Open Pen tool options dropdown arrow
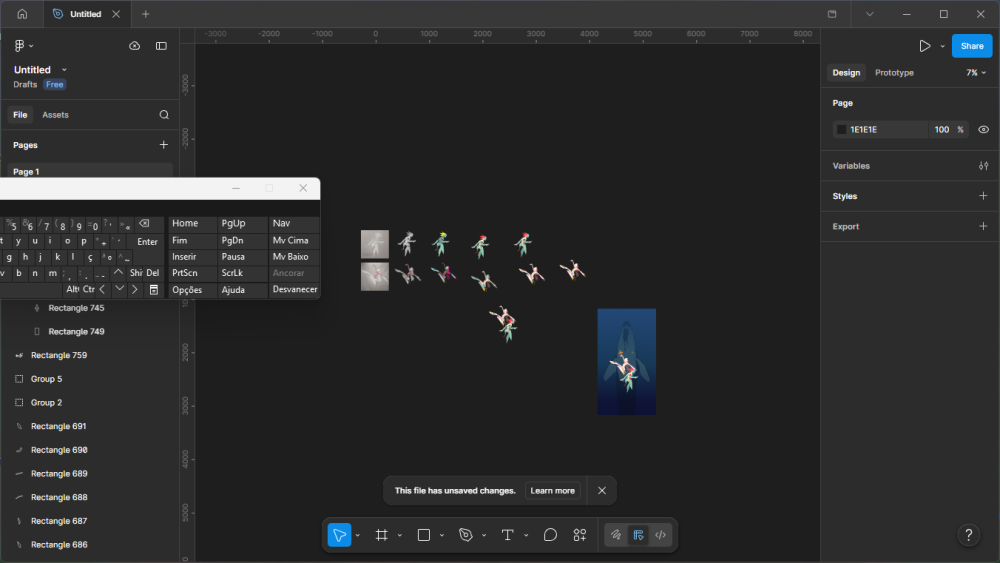1000x563 pixels. [x=484, y=535]
